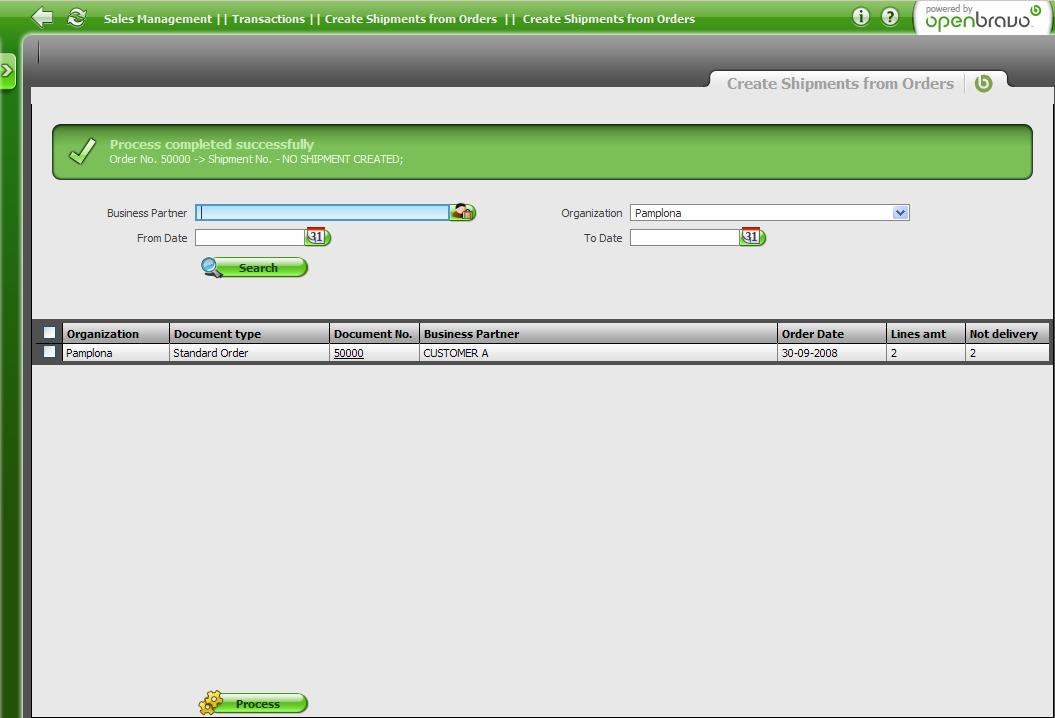Image resolution: width=1055 pixels, height=718 pixels.
Task: Open the To Date calendar icon
Action: tap(752, 237)
